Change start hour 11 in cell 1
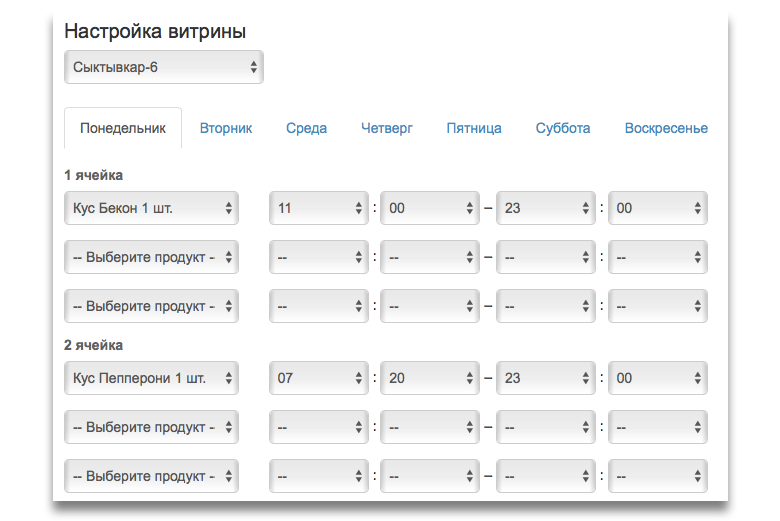 click(x=319, y=208)
